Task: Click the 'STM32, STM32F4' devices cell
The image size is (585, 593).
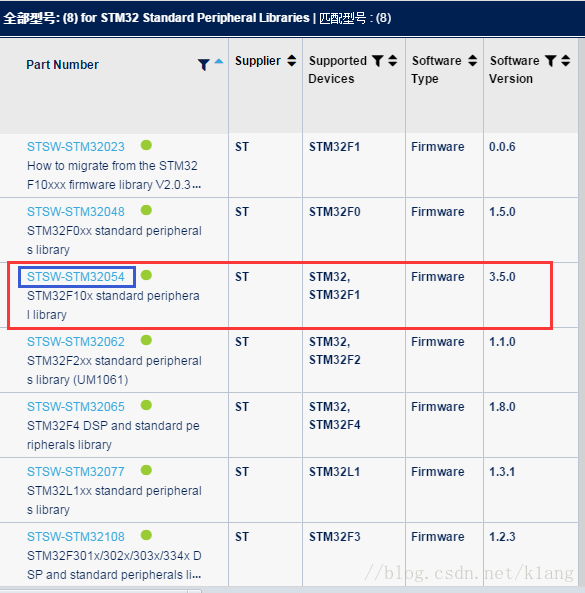Action: 335,416
